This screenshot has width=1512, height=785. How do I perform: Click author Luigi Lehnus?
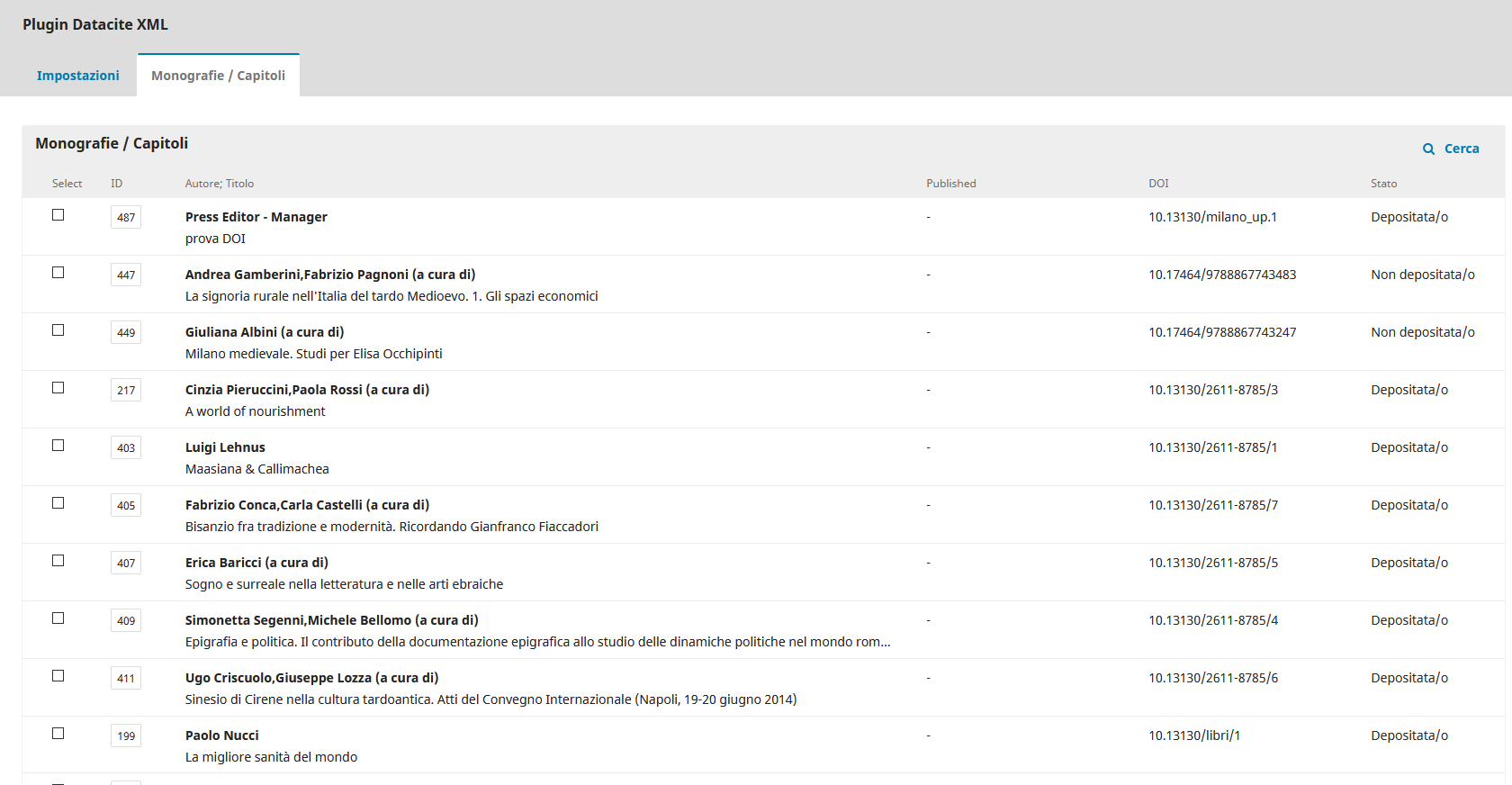[x=225, y=447]
